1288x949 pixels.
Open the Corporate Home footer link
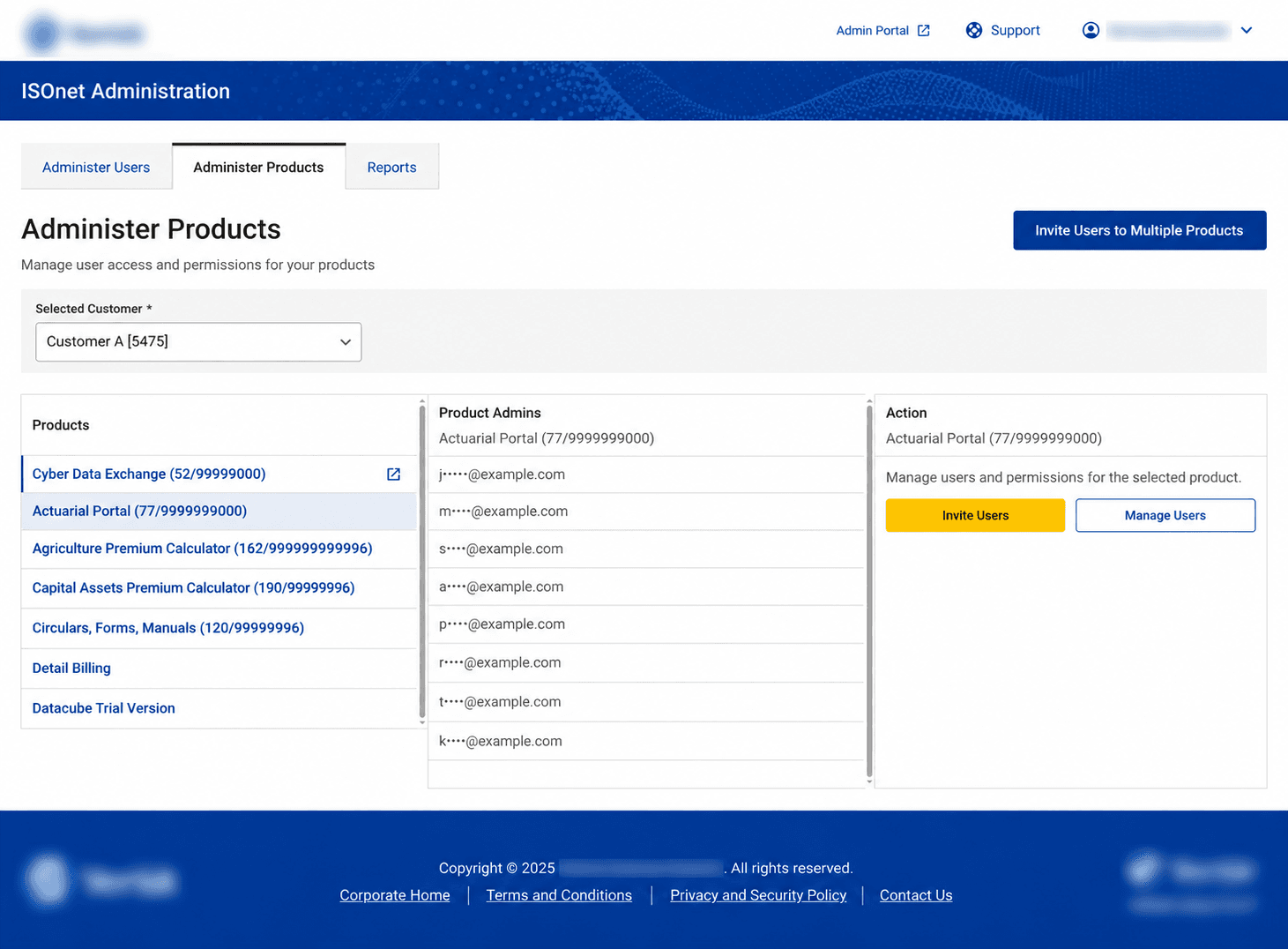tap(395, 895)
